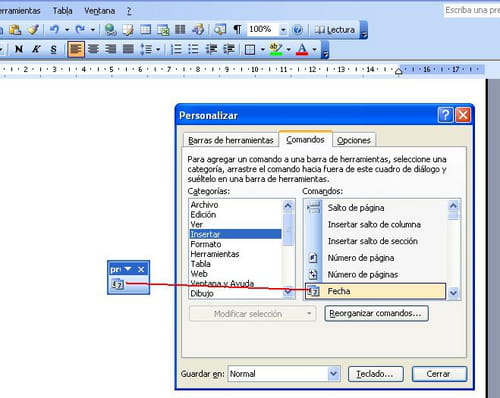Toggle bold with the N button
This screenshot has height=398, width=500.
pos(19,49)
